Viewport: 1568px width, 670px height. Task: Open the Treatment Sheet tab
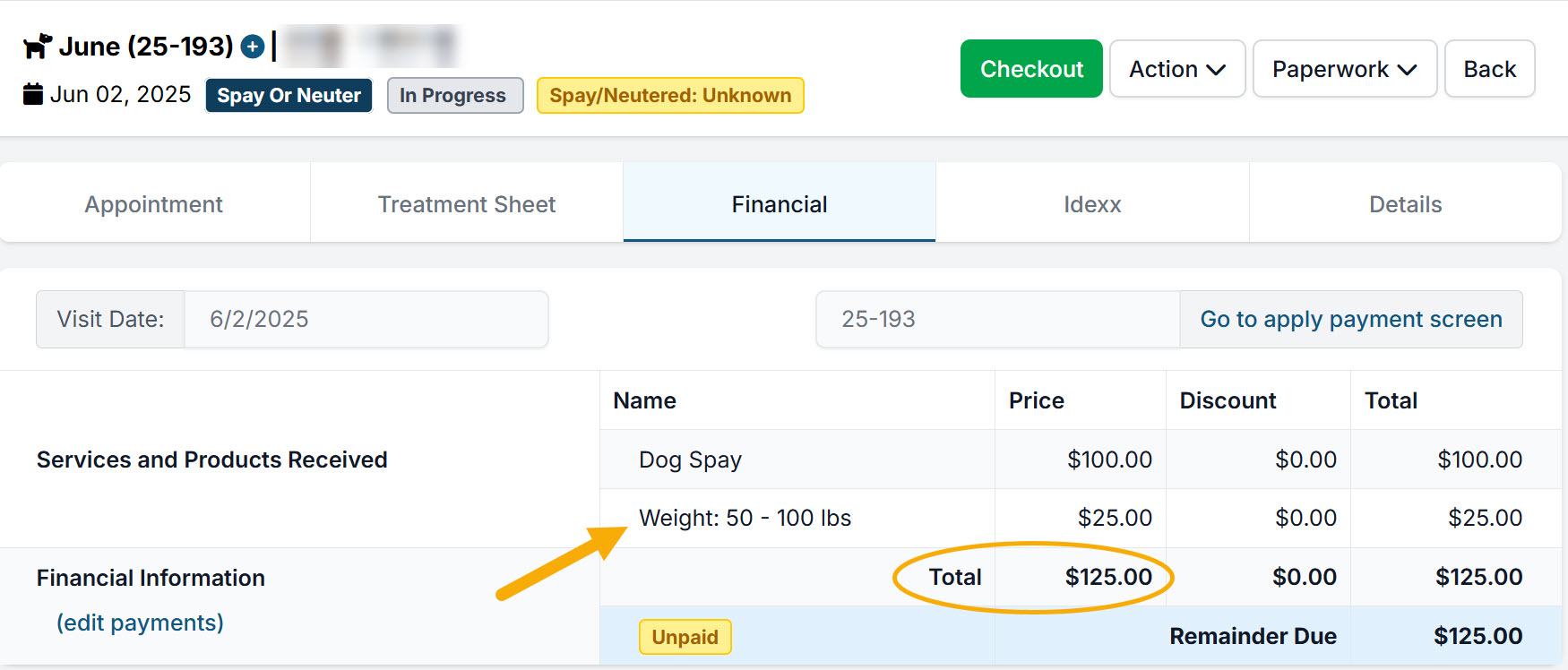pos(467,204)
